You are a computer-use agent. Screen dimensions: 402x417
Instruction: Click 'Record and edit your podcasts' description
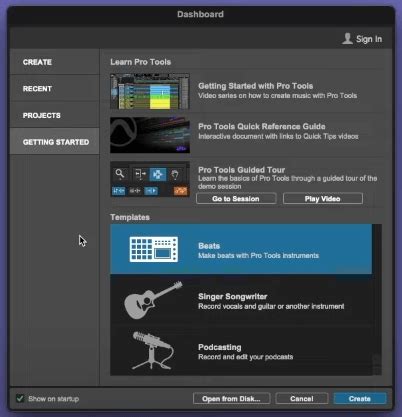[245, 357]
